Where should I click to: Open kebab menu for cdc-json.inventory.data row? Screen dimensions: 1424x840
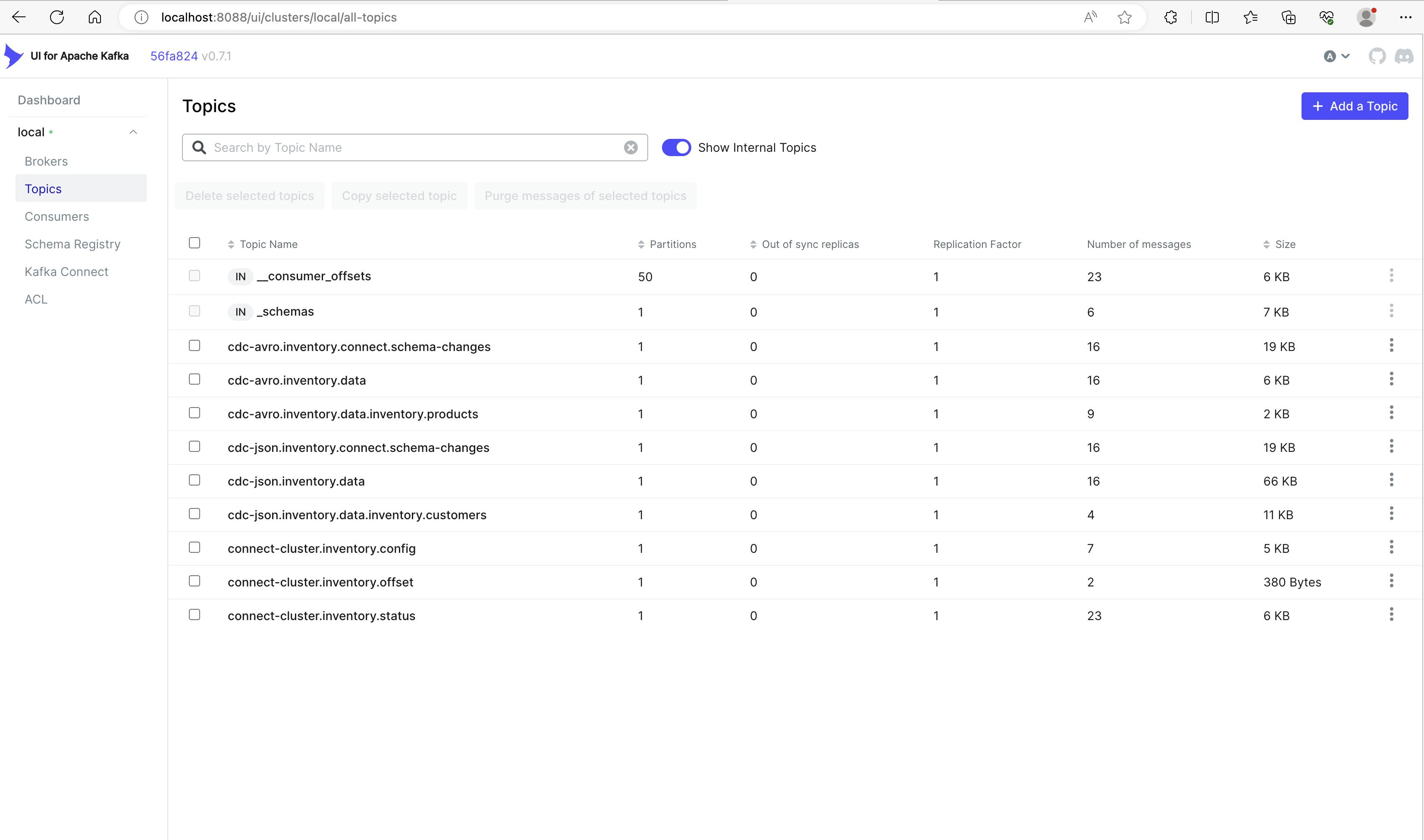1391,480
